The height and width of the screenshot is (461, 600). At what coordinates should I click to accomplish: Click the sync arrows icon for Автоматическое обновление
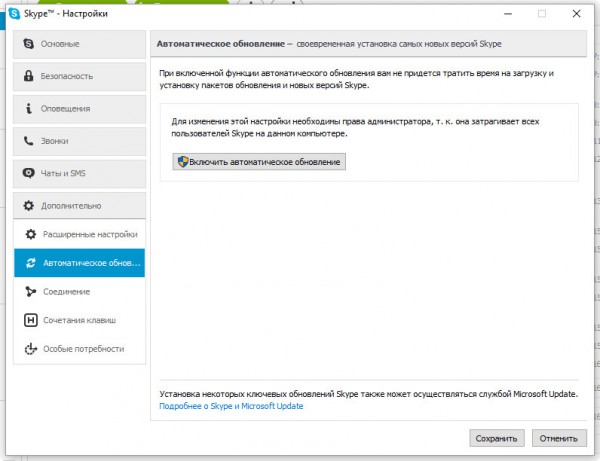(31, 263)
